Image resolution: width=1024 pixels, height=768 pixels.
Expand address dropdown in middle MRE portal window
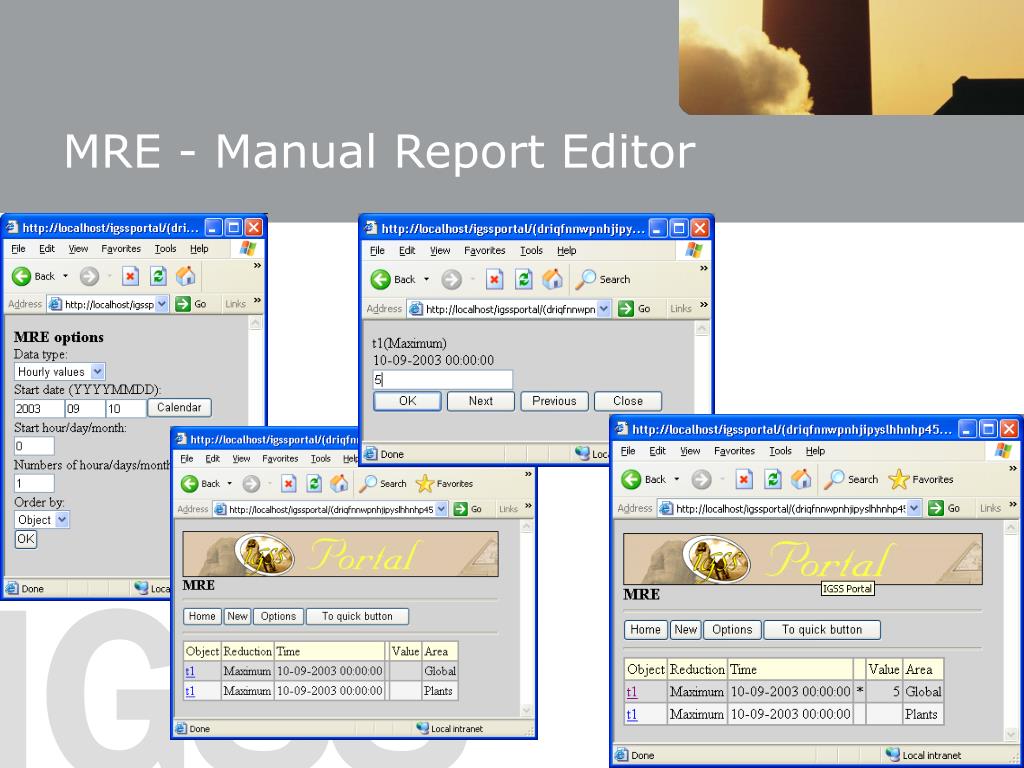tap(441, 509)
